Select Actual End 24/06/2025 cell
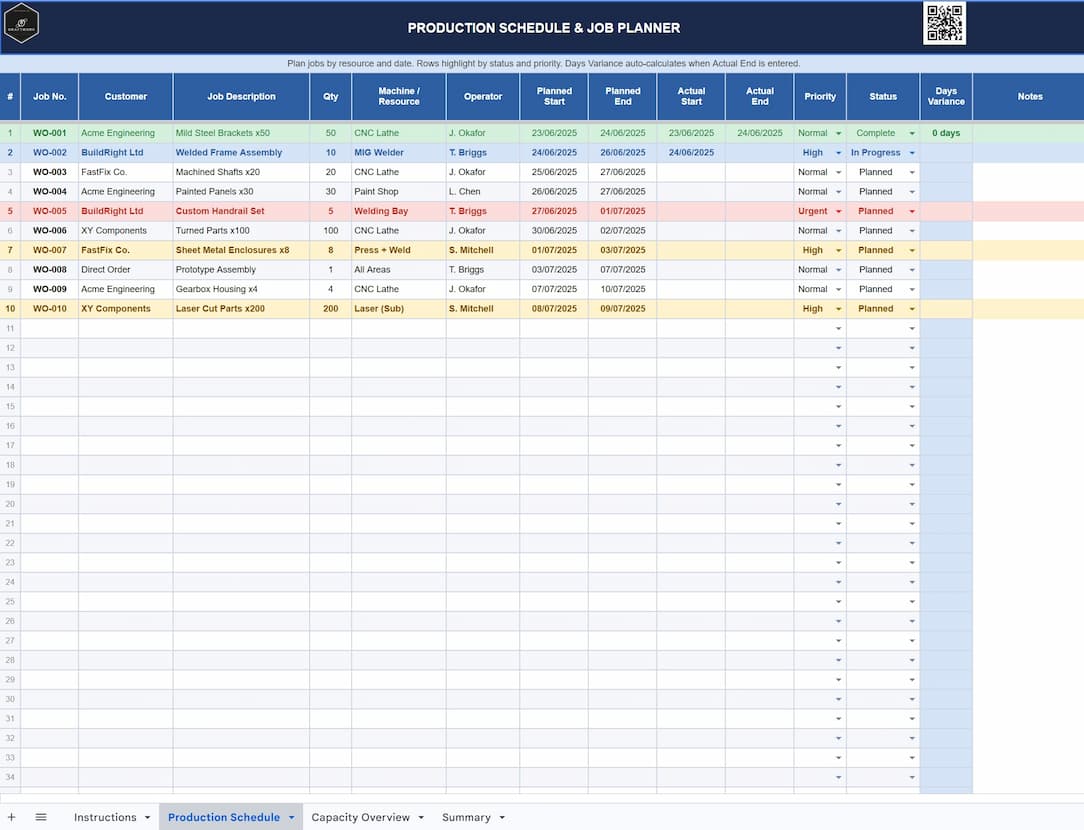 760,133
